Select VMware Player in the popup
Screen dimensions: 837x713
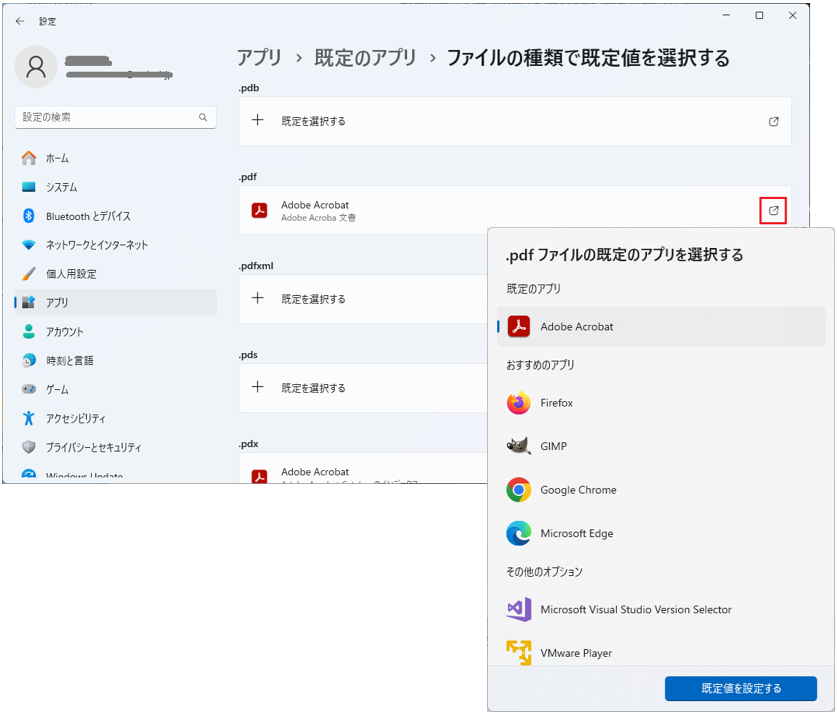[x=661, y=653]
